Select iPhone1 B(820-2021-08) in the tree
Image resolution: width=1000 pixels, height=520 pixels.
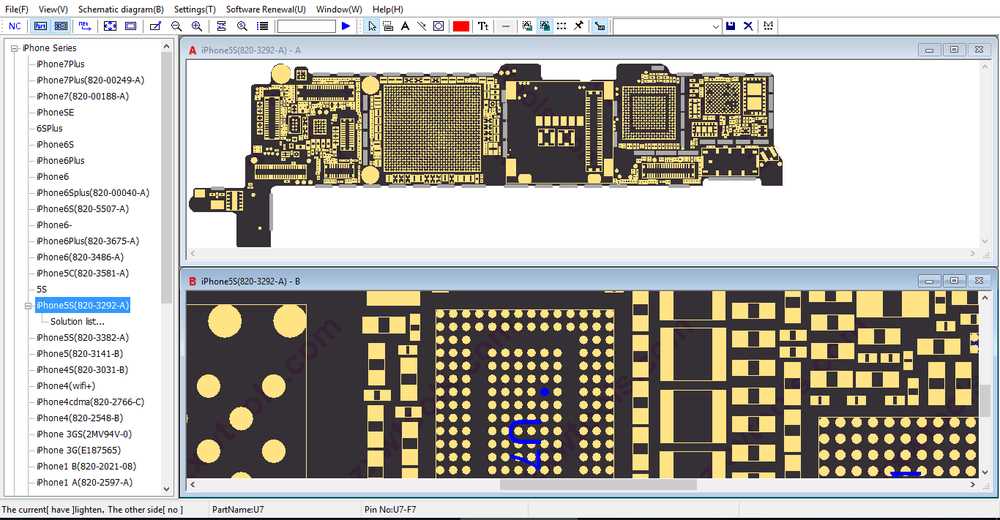pos(86,466)
